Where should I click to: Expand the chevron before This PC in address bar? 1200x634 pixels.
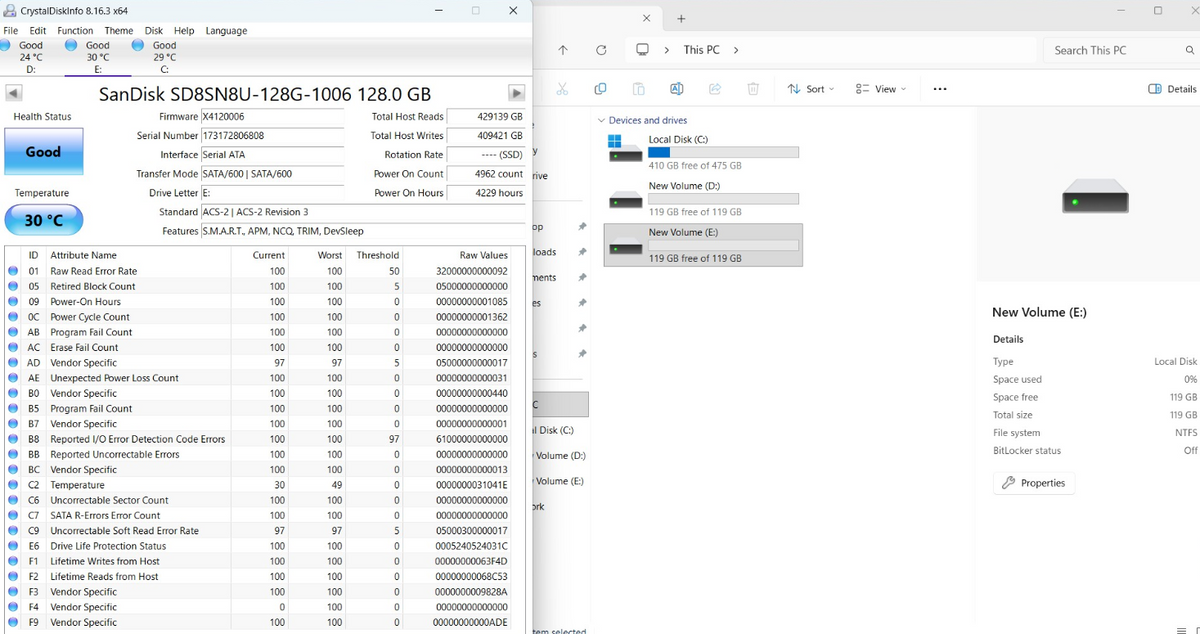point(667,50)
